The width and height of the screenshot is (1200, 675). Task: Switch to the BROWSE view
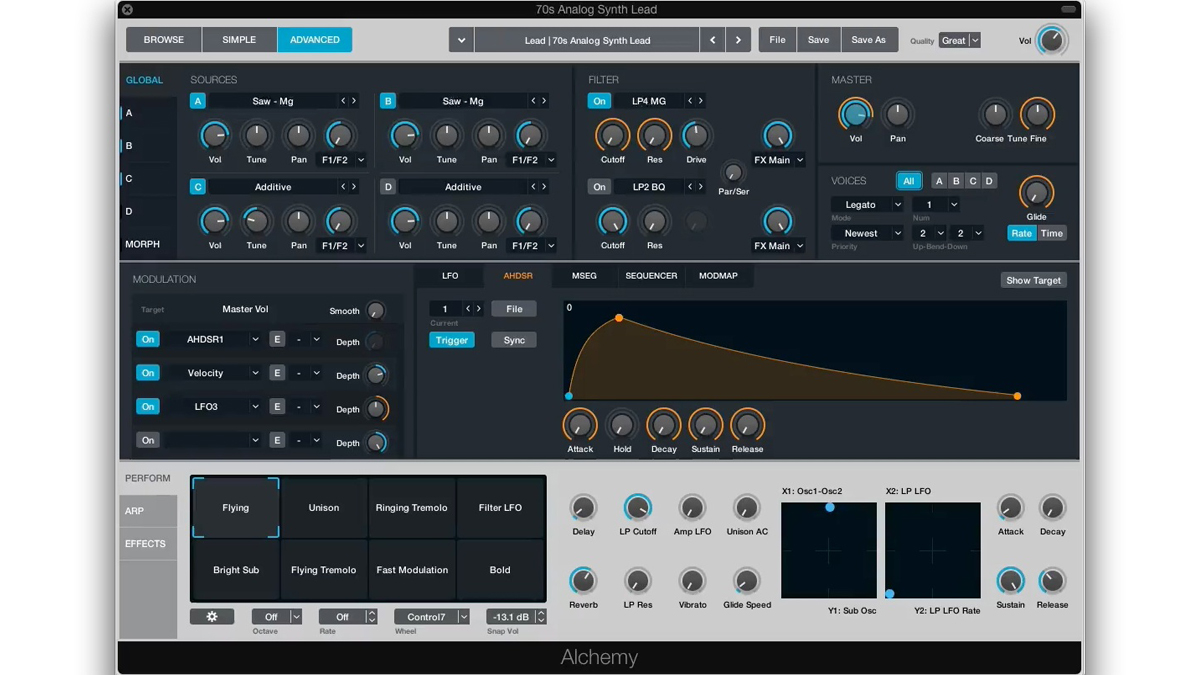pyautogui.click(x=164, y=40)
